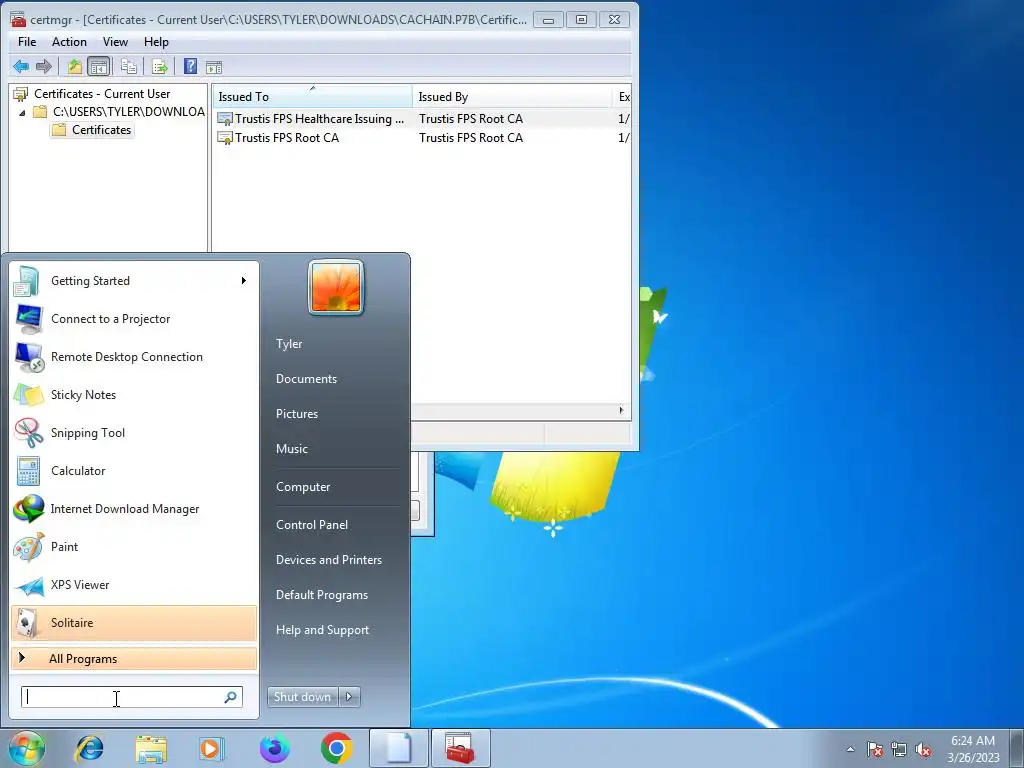Open Windows Explorer from taskbar
This screenshot has width=1024, height=768.
point(151,748)
